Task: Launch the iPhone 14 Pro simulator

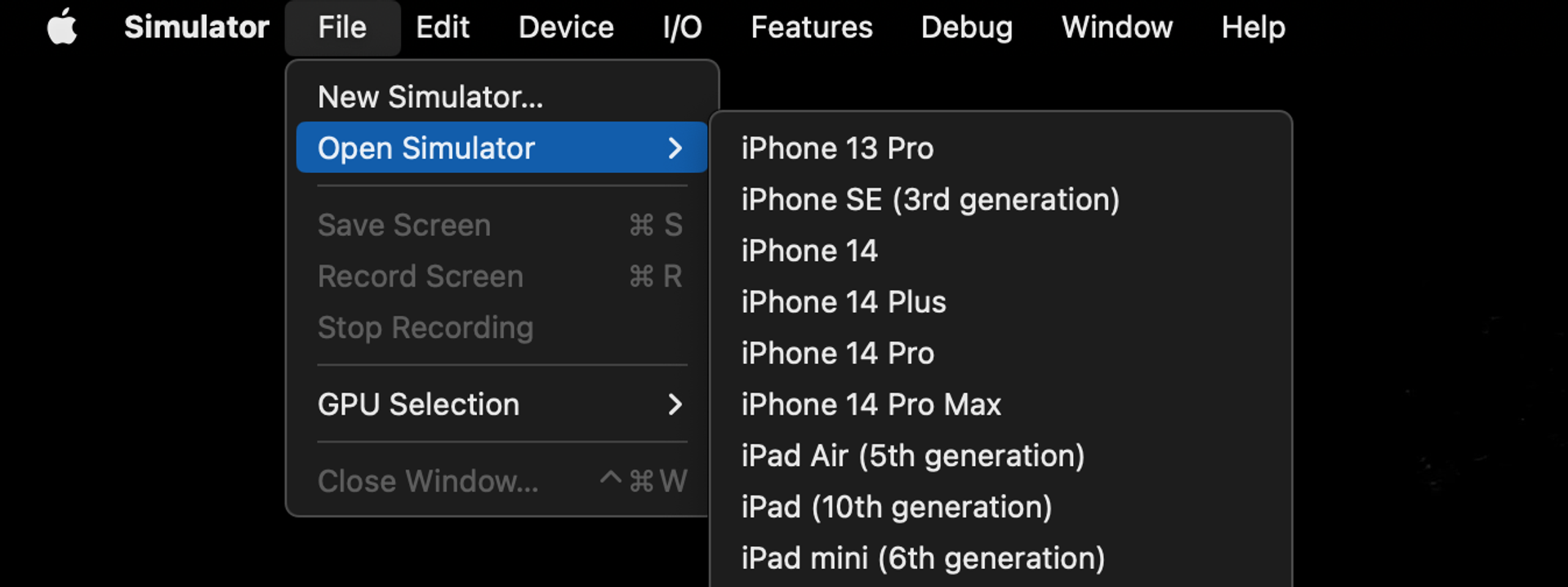Action: coord(1001,353)
